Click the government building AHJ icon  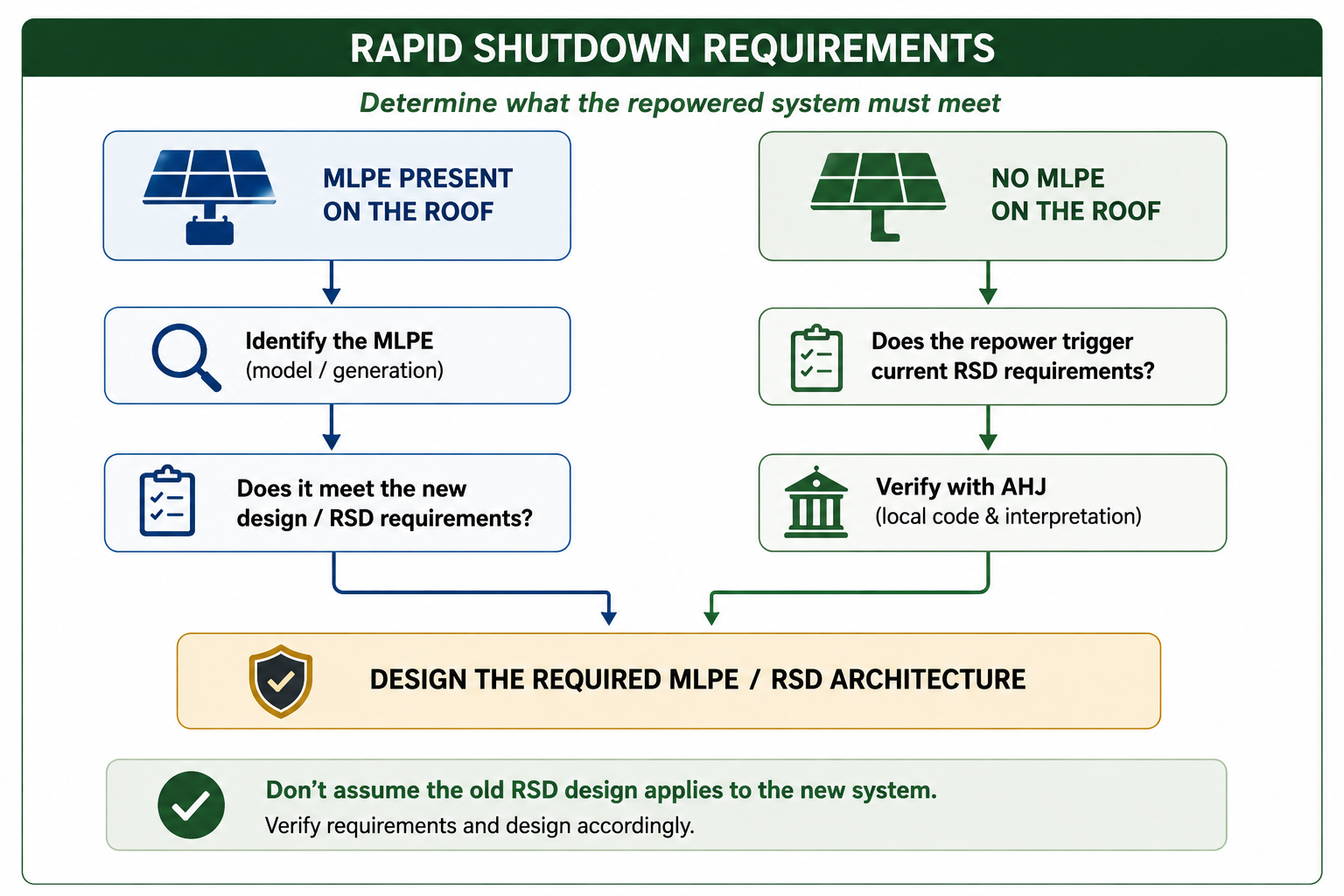click(x=816, y=501)
